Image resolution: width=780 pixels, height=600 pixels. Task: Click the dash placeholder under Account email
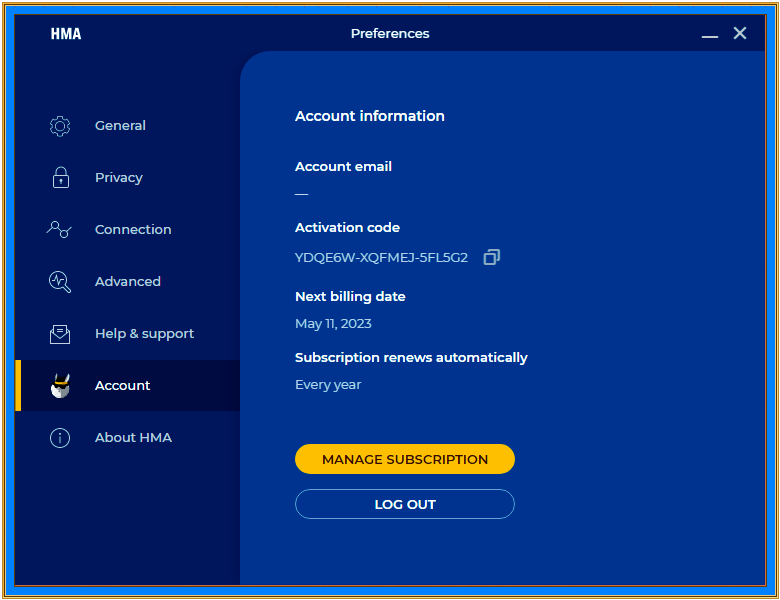[x=301, y=194]
